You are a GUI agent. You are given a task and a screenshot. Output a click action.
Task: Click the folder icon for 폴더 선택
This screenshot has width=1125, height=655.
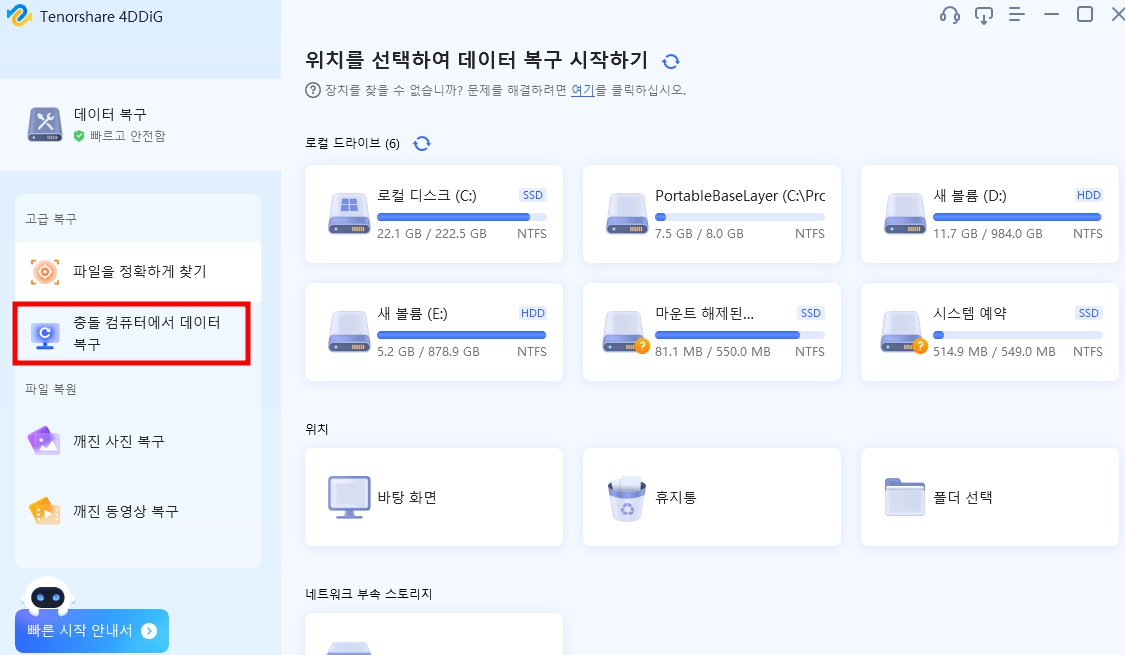pos(905,496)
